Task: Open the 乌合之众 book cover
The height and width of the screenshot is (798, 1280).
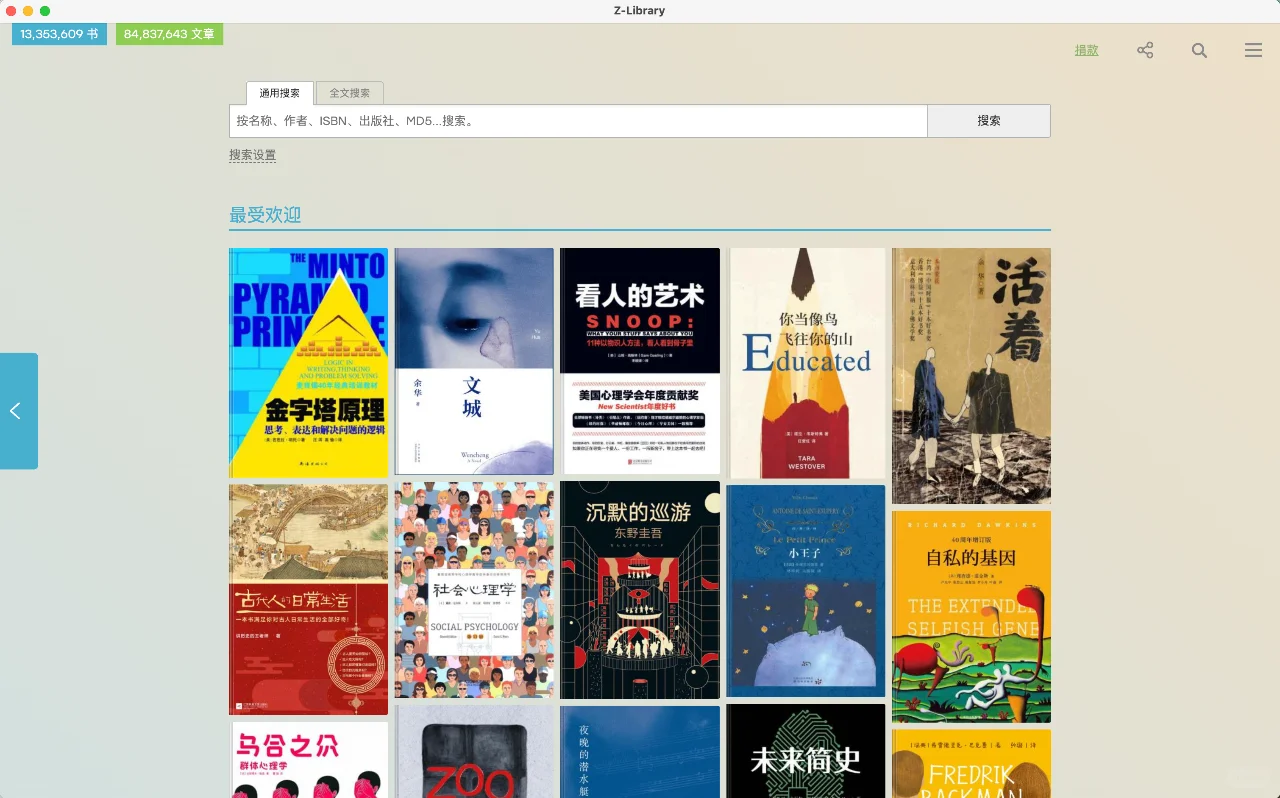Action: (308, 760)
